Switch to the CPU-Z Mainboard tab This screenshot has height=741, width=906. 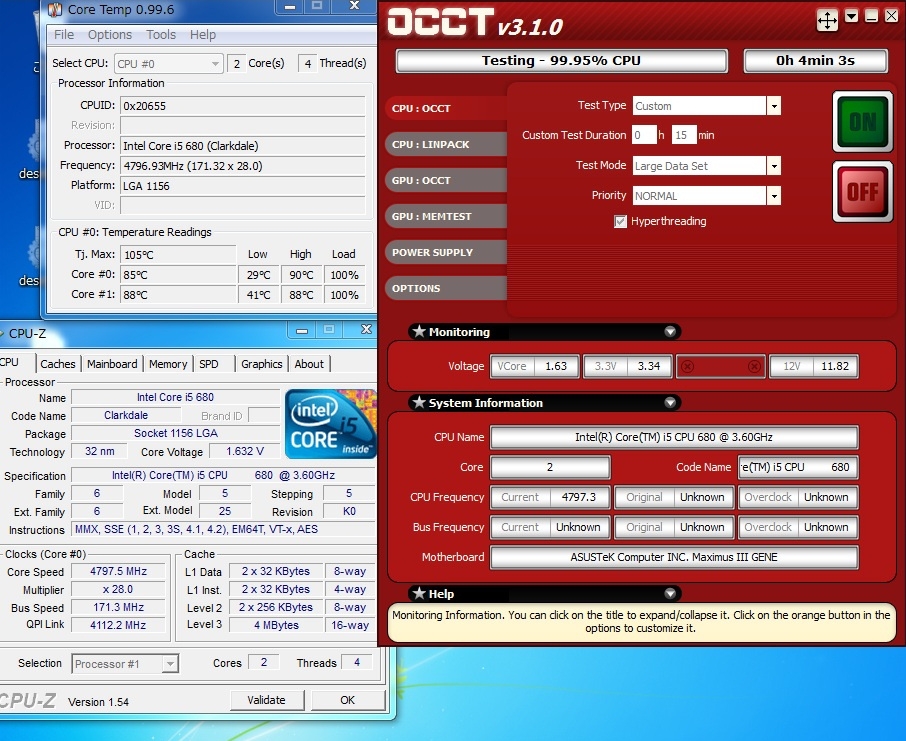[x=112, y=364]
